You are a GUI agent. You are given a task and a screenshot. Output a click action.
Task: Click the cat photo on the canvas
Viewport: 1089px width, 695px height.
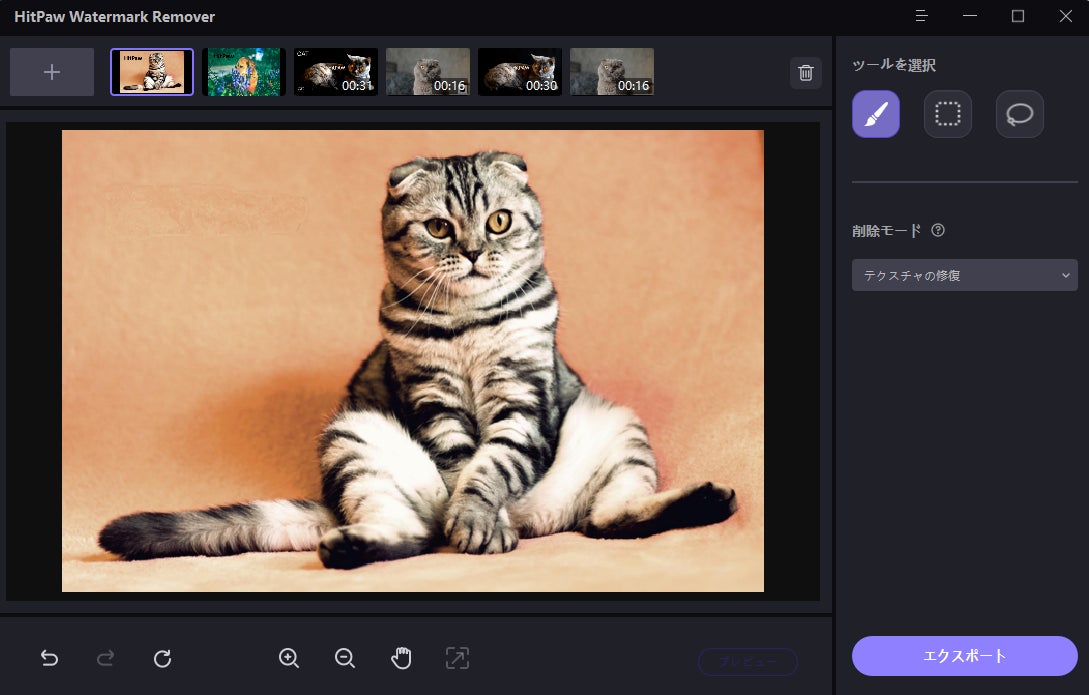[x=413, y=361]
